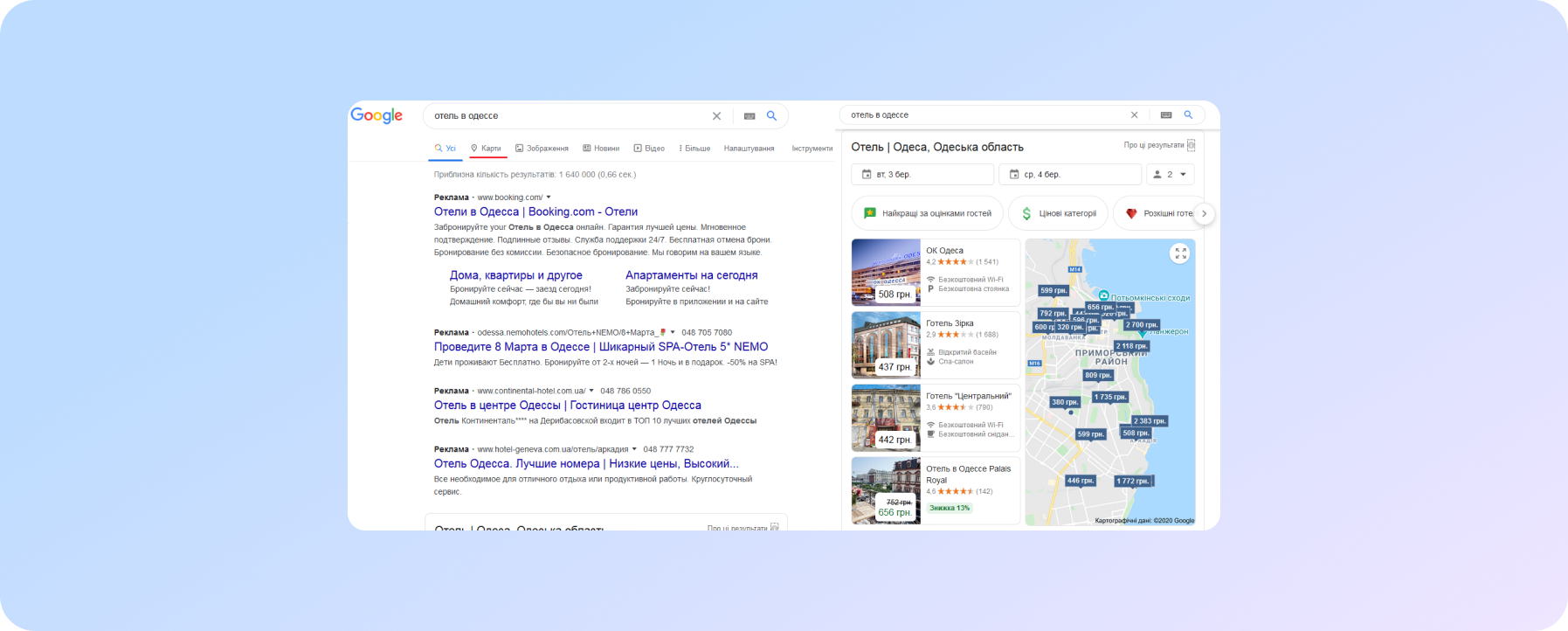Open the check-out date field 'ср, 4 бер.'
This screenshot has width=1568, height=631.
point(1070,174)
